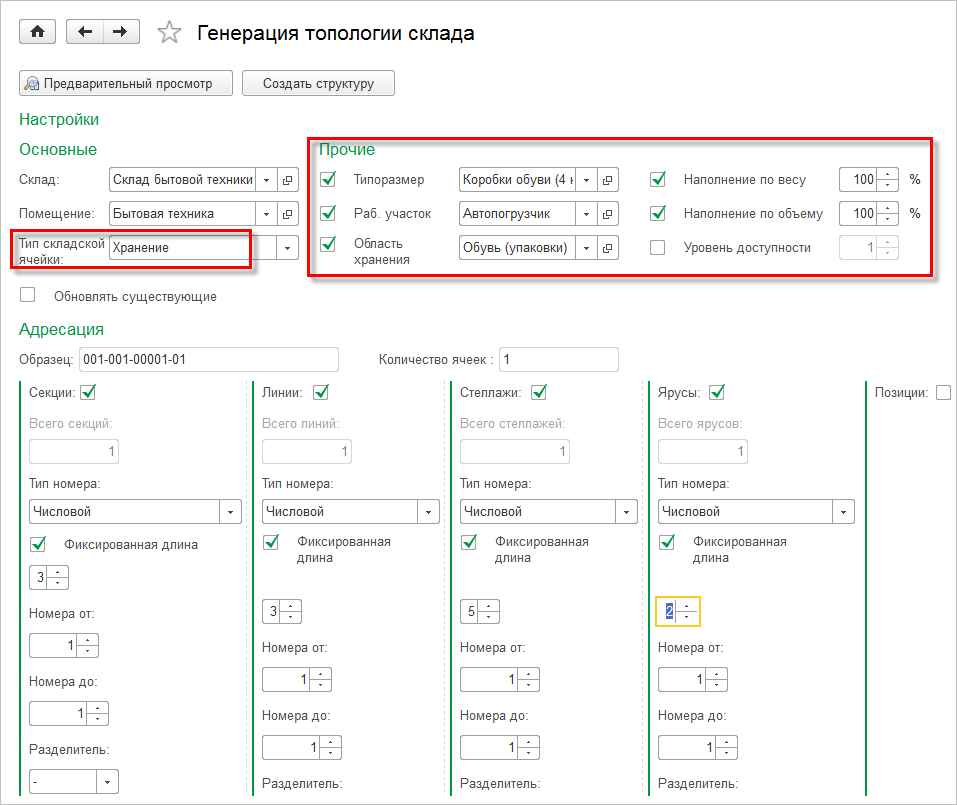The image size is (957, 805).
Task: Click the Образец input field
Action: 208,360
